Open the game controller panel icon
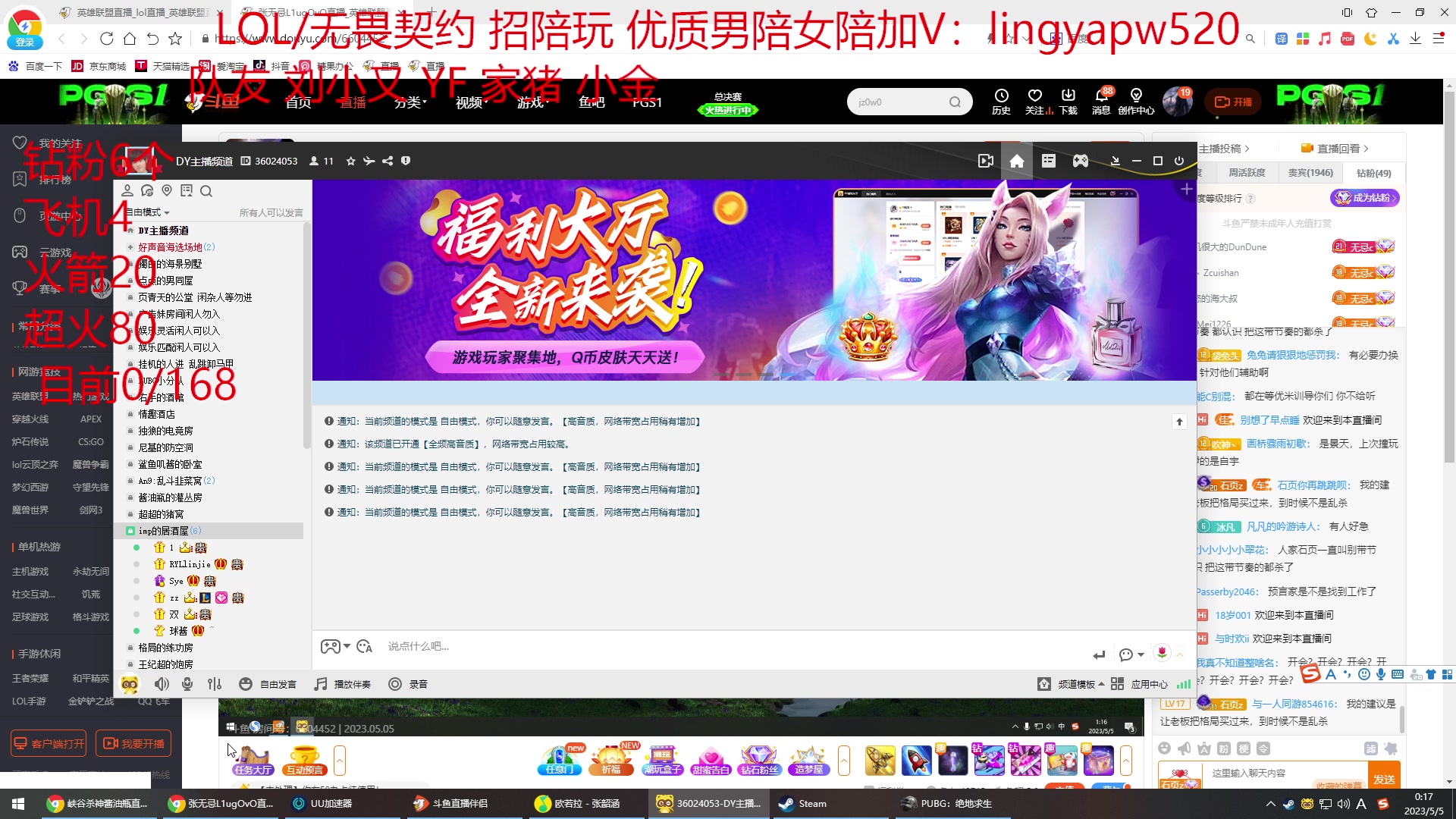 coord(1080,161)
